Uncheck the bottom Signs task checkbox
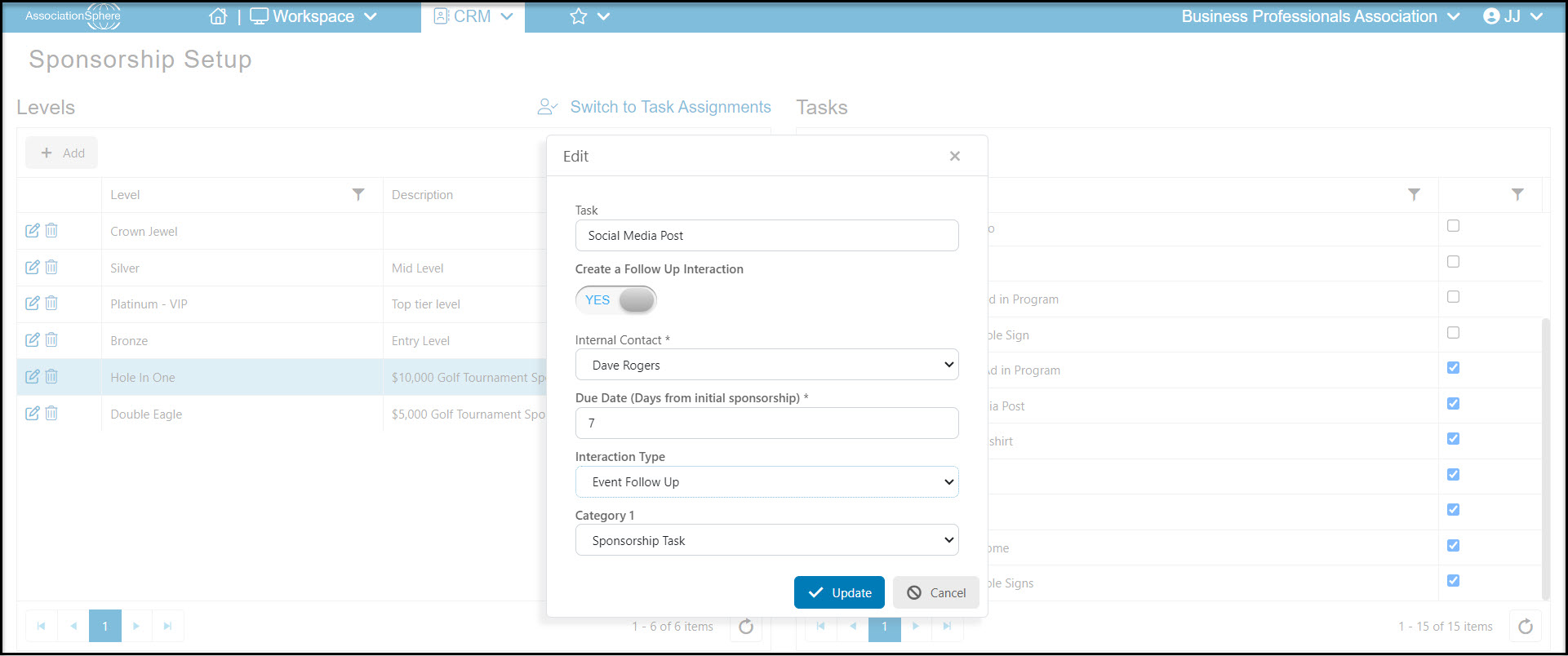This screenshot has height=656, width=1568. click(x=1453, y=581)
